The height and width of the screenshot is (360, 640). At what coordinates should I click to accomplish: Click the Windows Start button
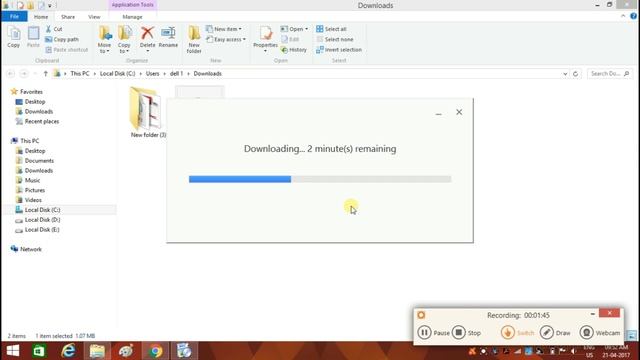point(13,351)
